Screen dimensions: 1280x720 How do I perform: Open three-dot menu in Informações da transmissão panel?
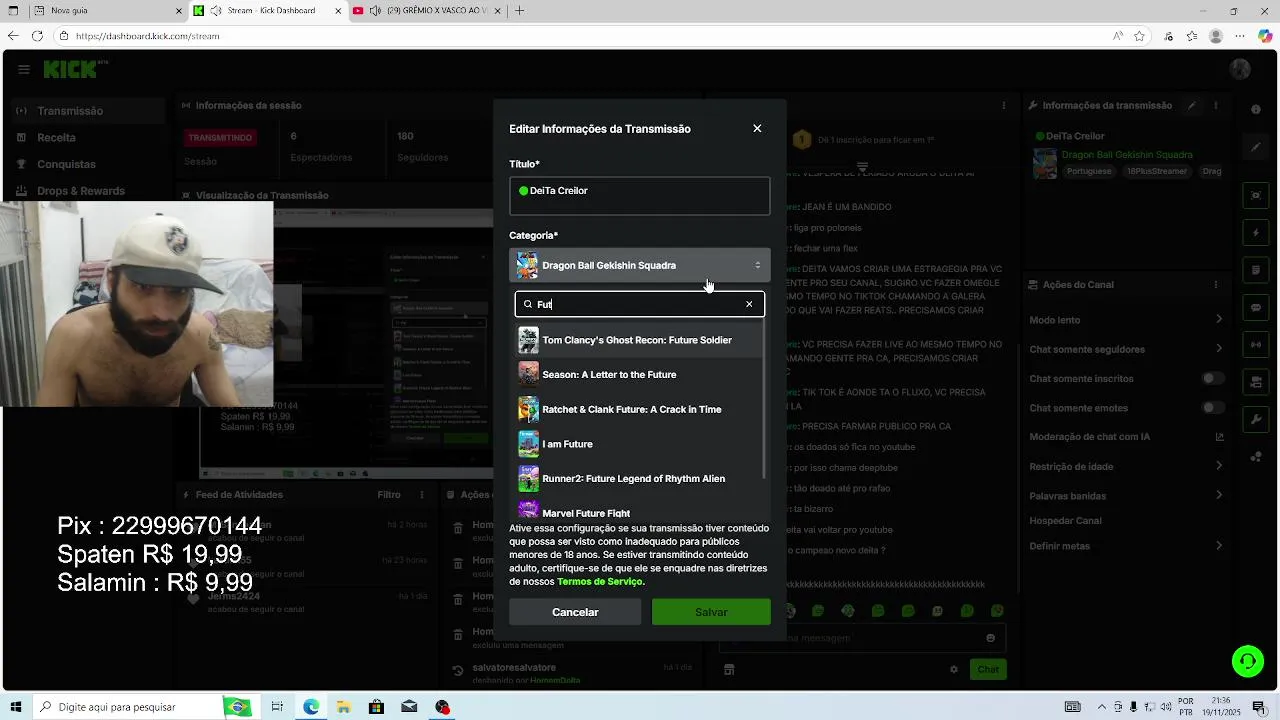(x=1216, y=105)
